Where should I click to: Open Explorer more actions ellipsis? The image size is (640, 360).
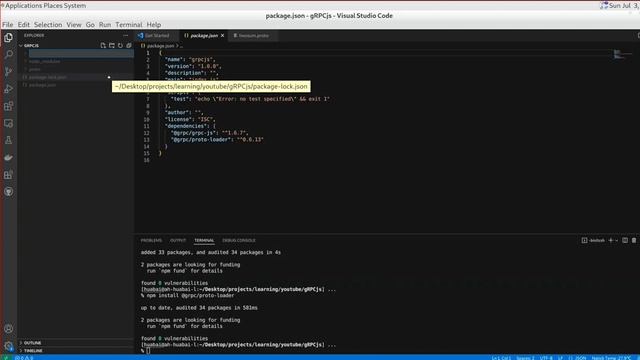[125, 36]
